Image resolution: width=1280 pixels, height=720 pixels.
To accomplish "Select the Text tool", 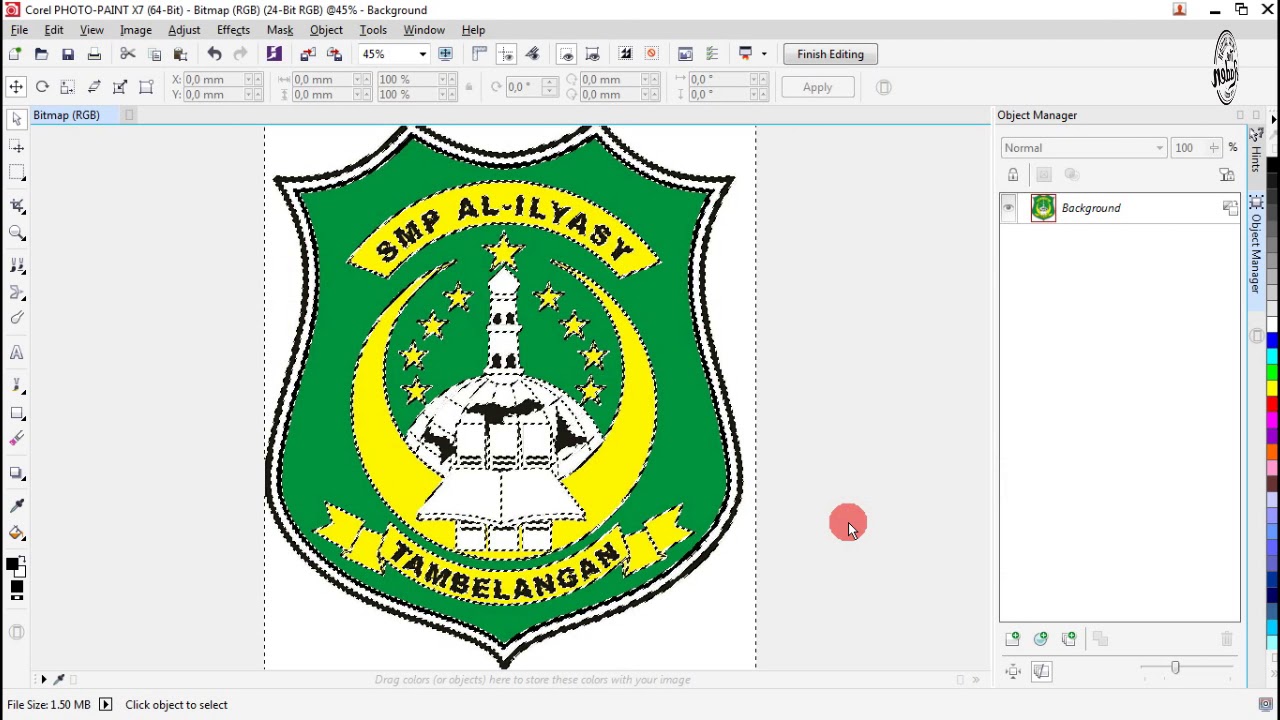I will coord(17,353).
